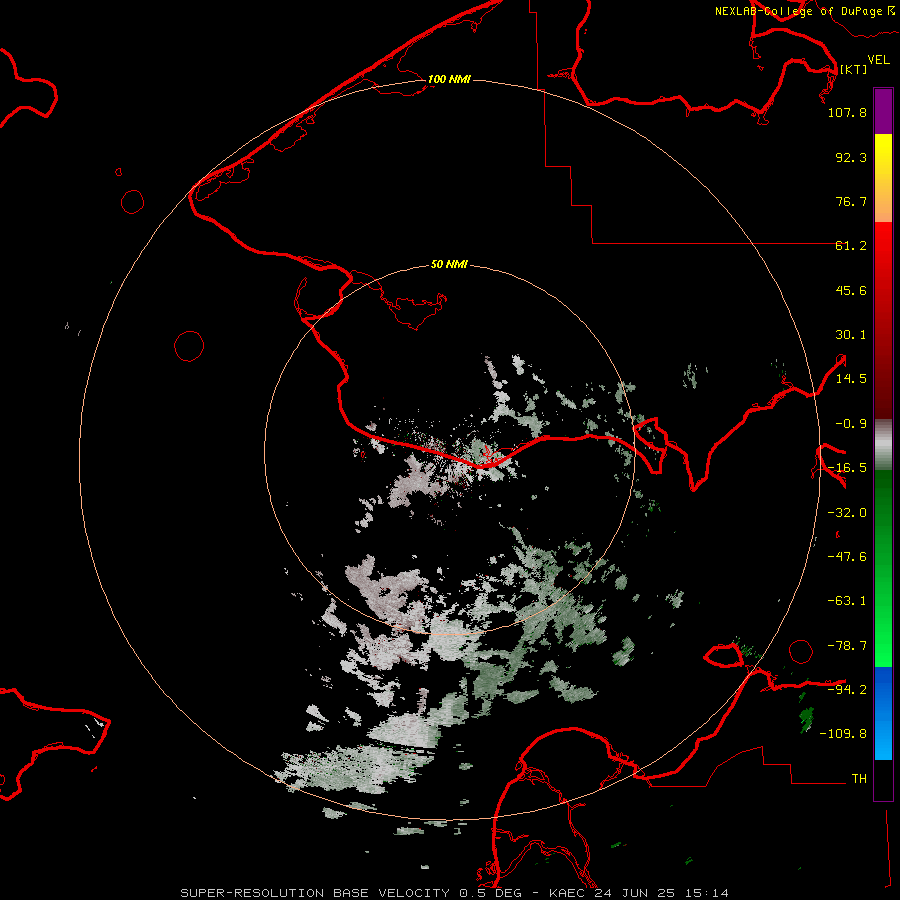Click the -16.5 legend value
900x900 pixels.
click(847, 468)
